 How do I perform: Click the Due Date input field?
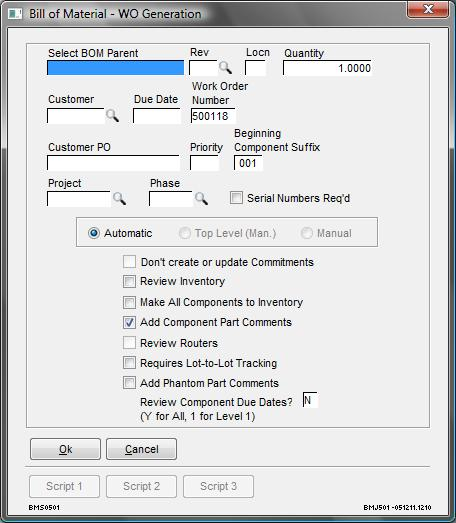click(157, 116)
